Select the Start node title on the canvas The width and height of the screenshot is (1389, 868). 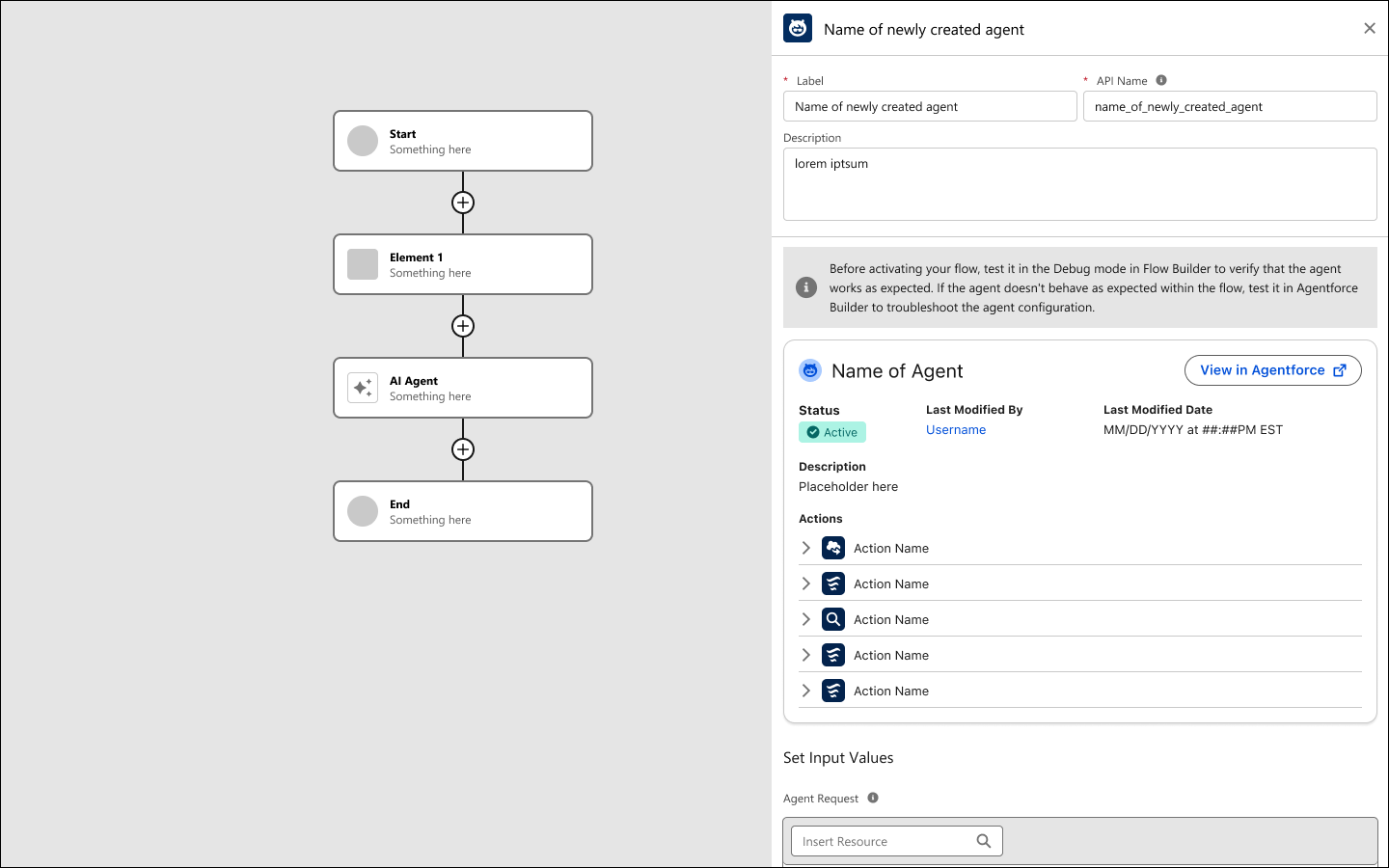click(403, 134)
